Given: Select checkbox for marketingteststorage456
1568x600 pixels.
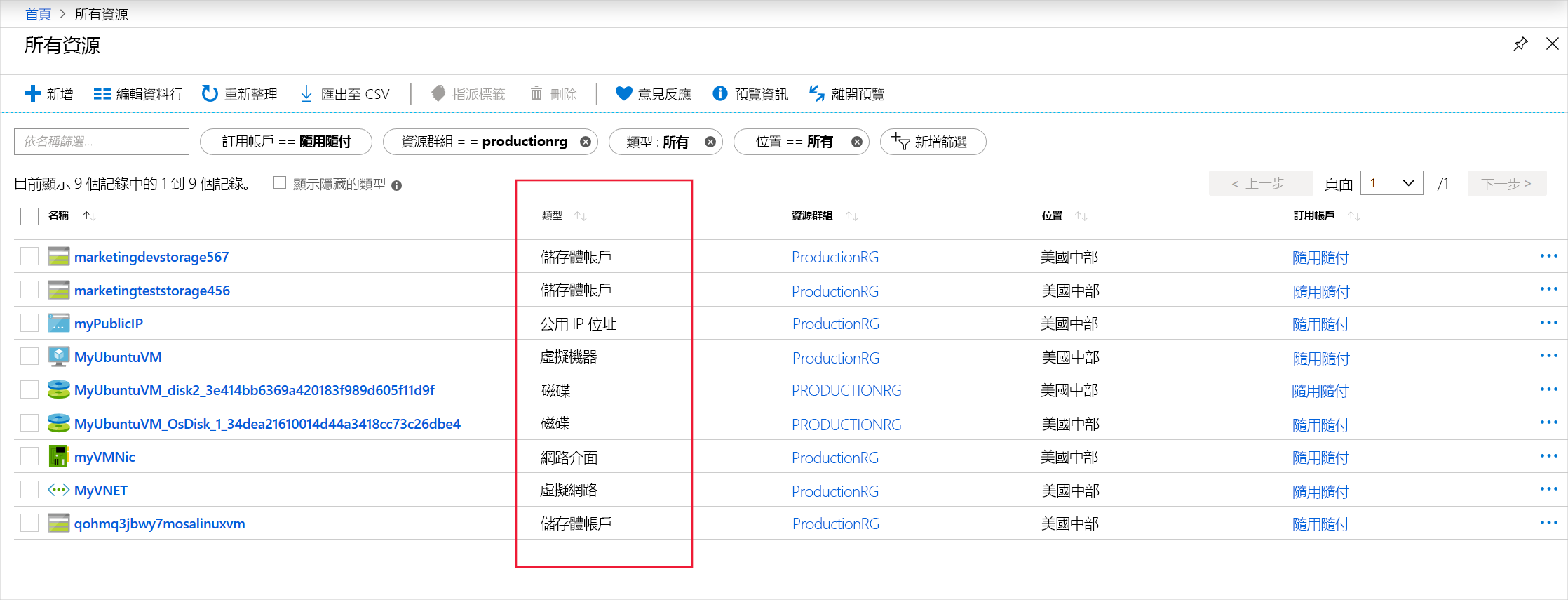Looking at the screenshot, I should click(29, 290).
